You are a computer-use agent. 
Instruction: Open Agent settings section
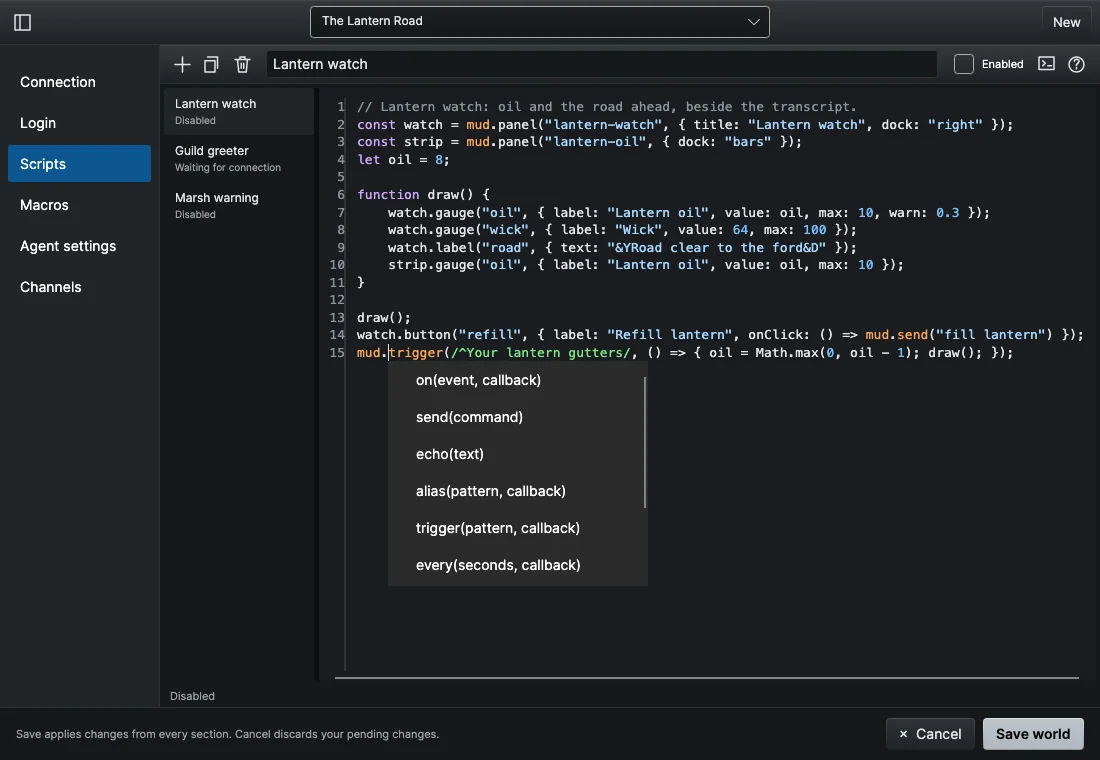(79, 246)
